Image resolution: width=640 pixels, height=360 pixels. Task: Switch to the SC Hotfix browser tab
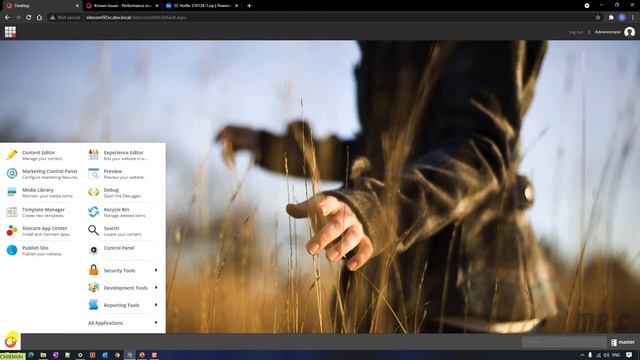(x=202, y=6)
